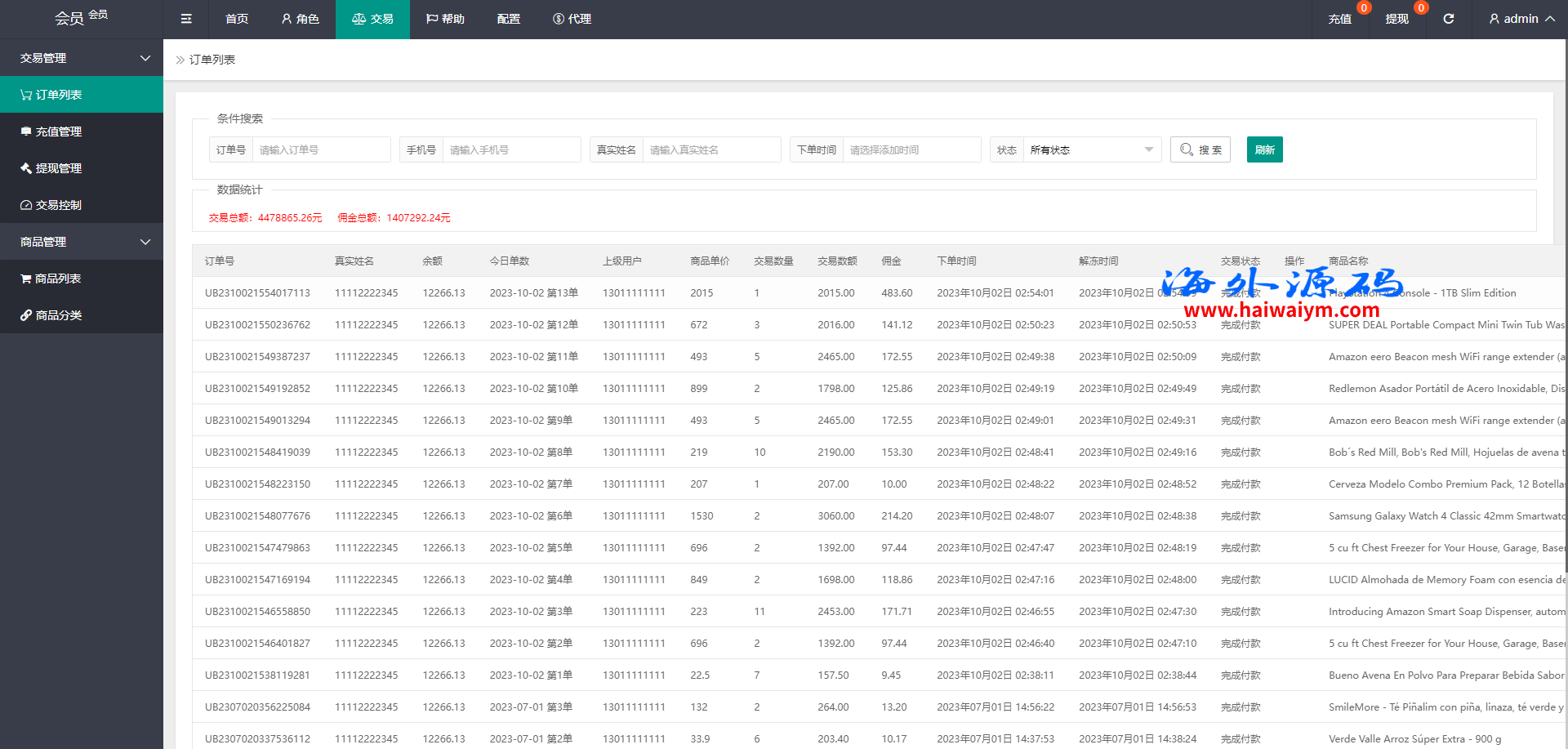Select the 交易 trade tab

click(372, 19)
